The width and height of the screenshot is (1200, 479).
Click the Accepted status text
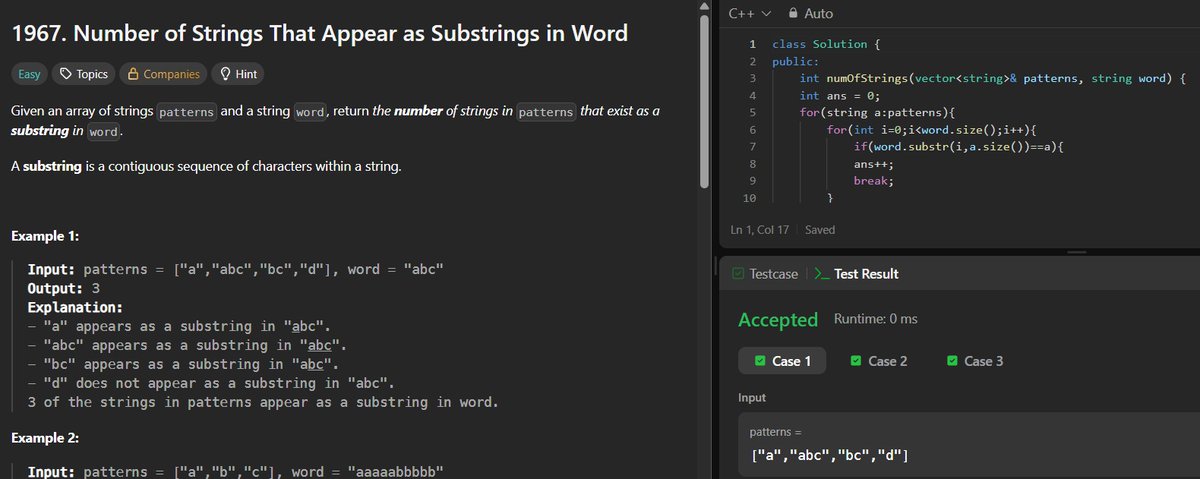pyautogui.click(x=778, y=320)
